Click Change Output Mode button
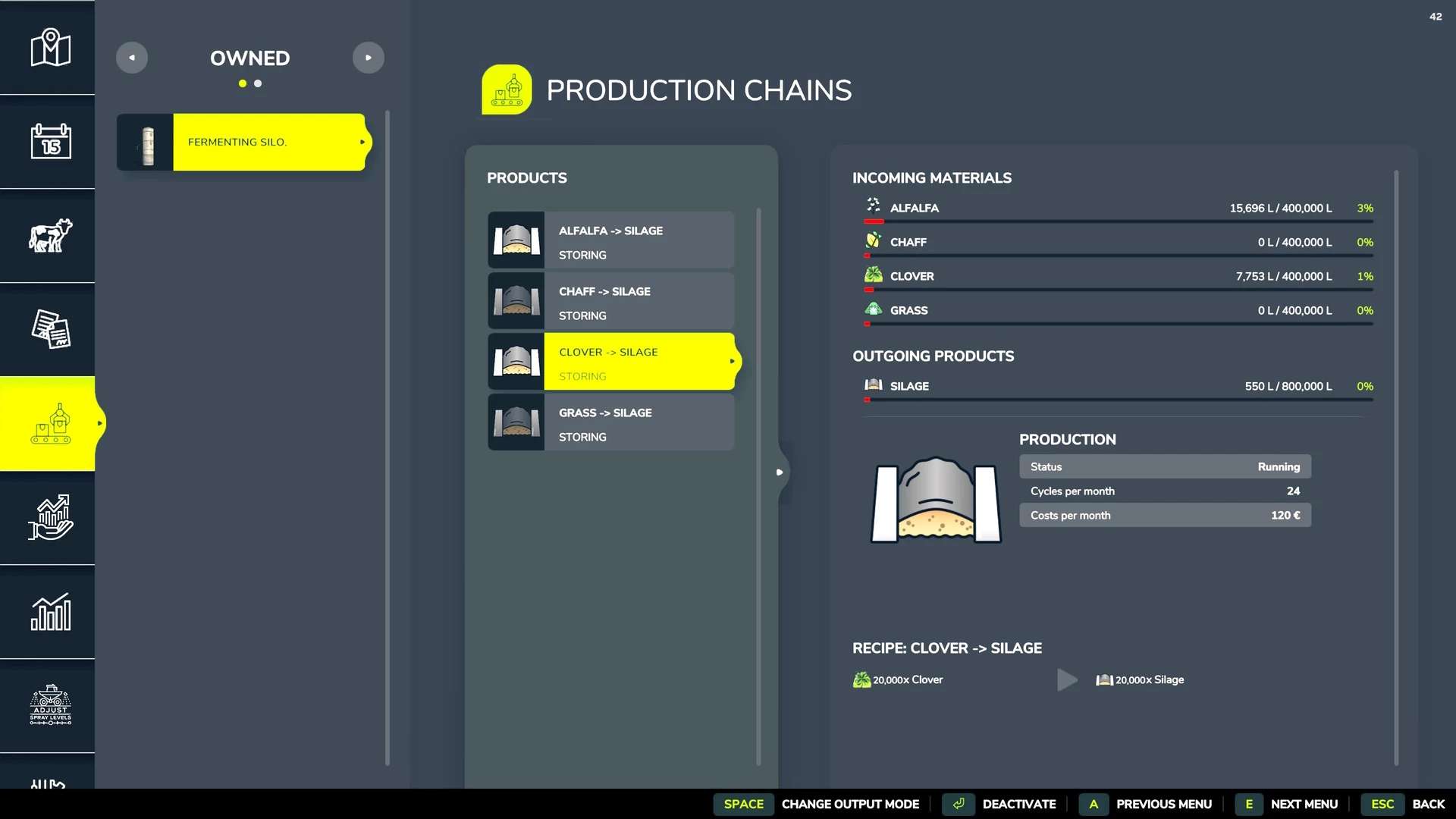This screenshot has height=819, width=1456. 849,804
